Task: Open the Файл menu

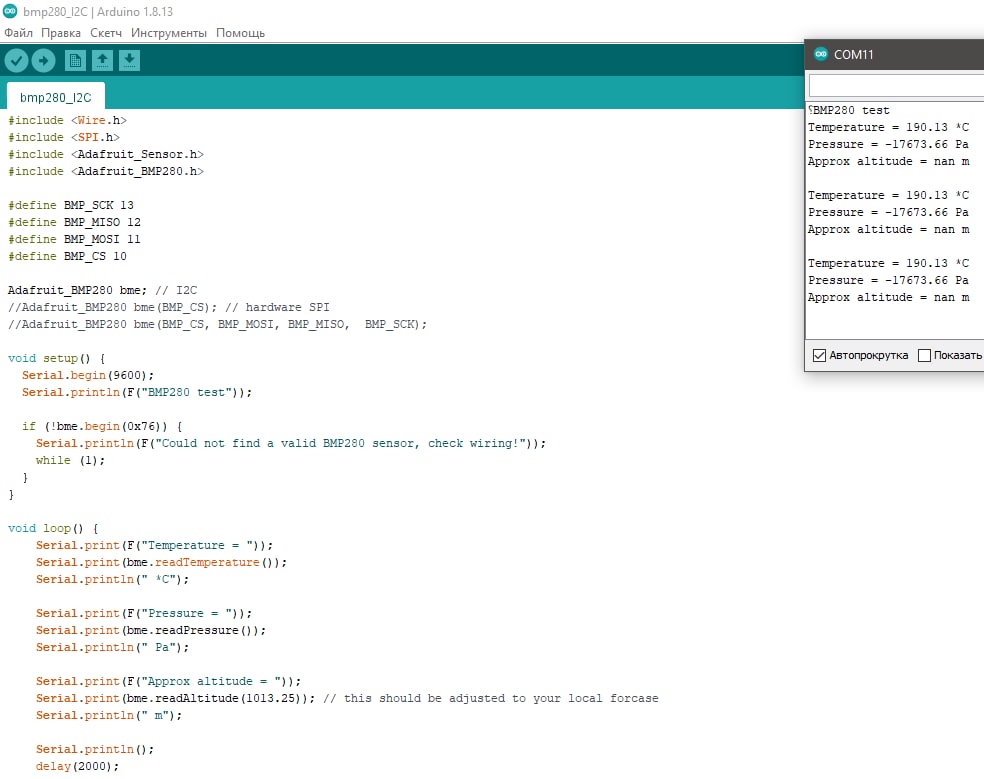Action: coord(18,33)
